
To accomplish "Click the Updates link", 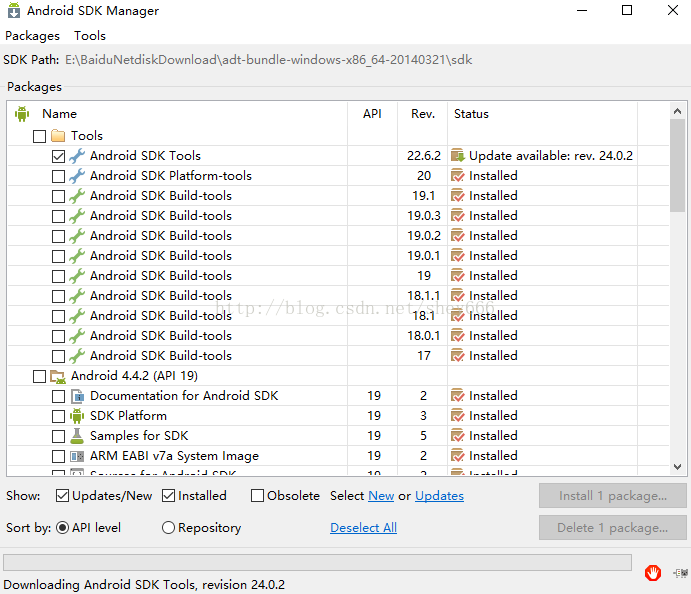I will pyautogui.click(x=439, y=496).
